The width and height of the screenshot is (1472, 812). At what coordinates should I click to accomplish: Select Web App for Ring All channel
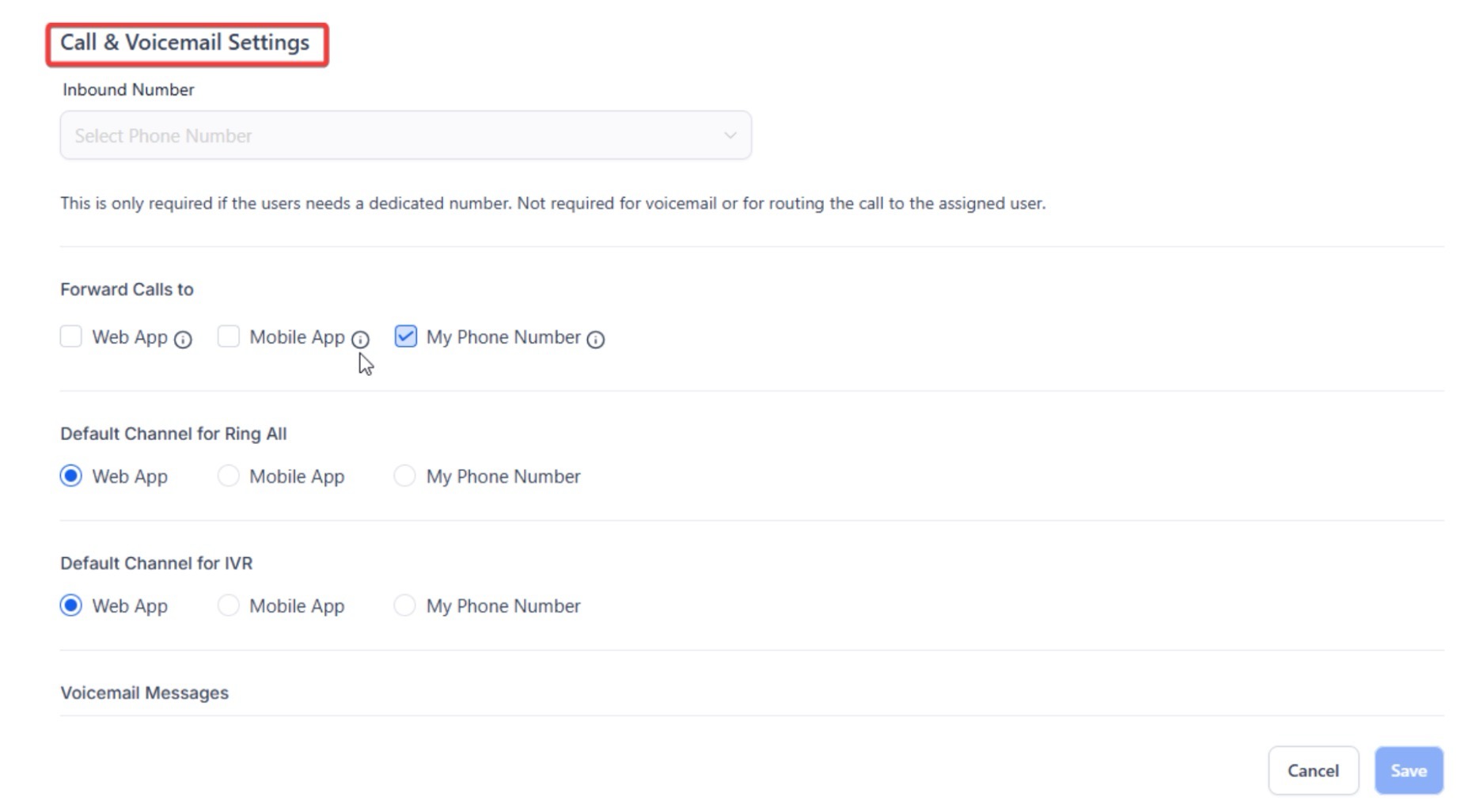pos(71,476)
